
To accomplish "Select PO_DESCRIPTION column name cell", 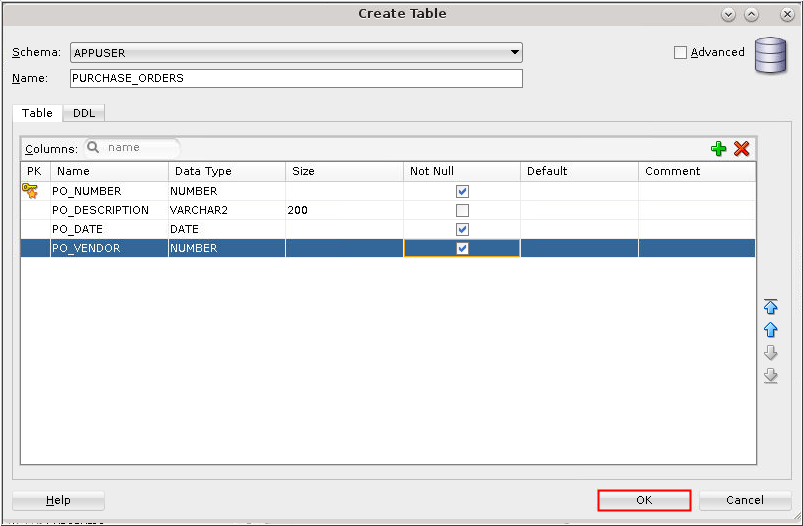I will click(x=109, y=210).
